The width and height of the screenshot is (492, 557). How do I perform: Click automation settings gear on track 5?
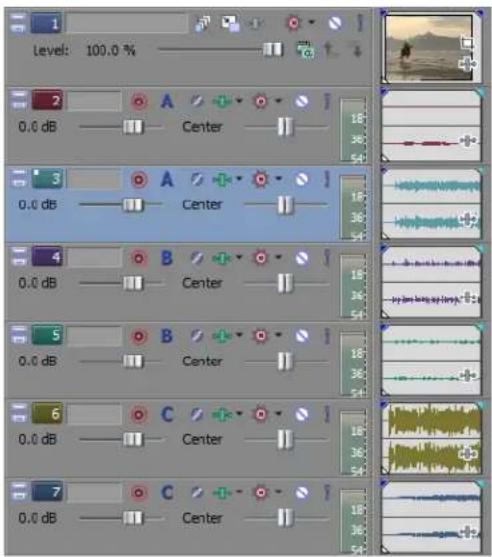(x=261, y=336)
